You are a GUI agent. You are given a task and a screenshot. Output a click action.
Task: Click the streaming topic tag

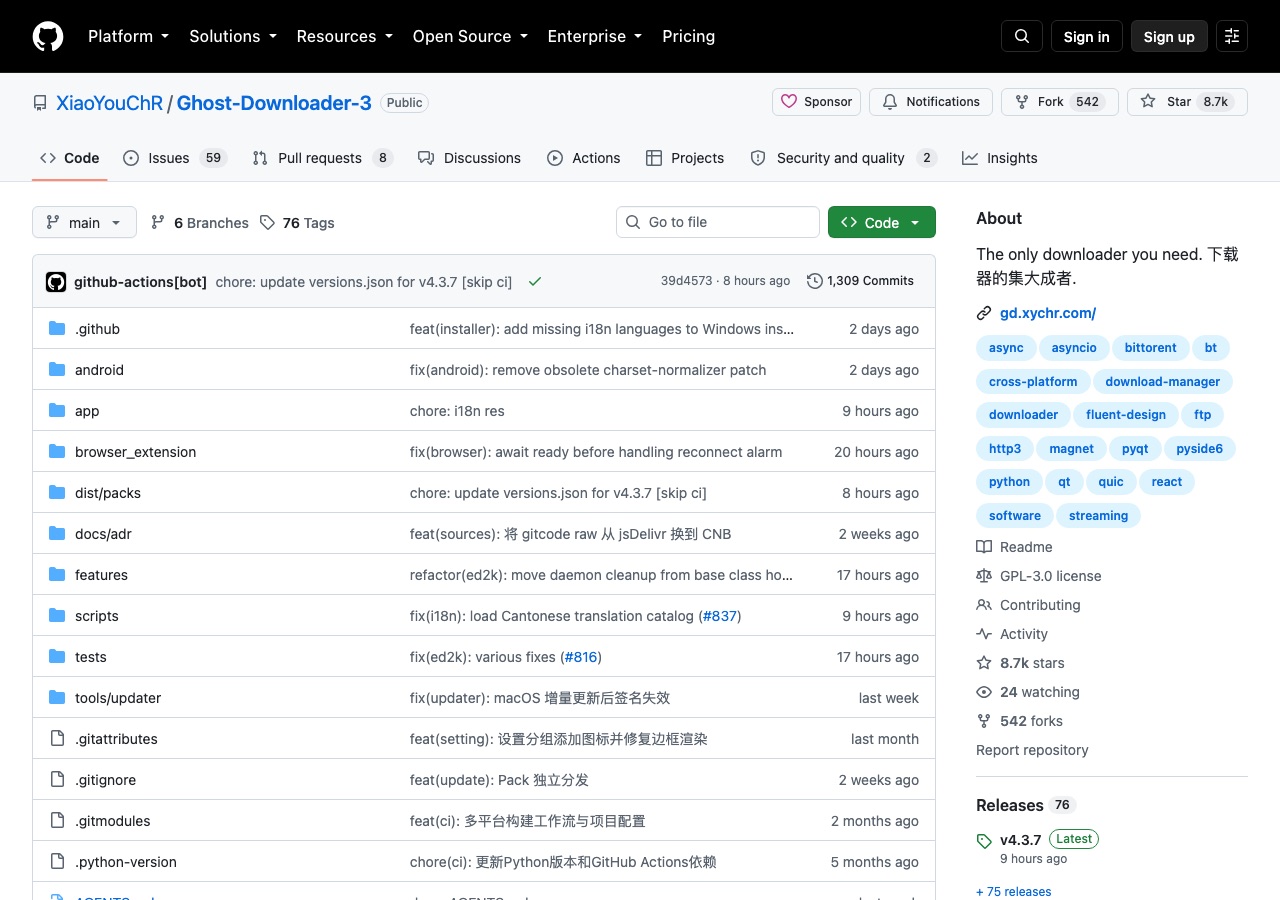tap(1098, 515)
